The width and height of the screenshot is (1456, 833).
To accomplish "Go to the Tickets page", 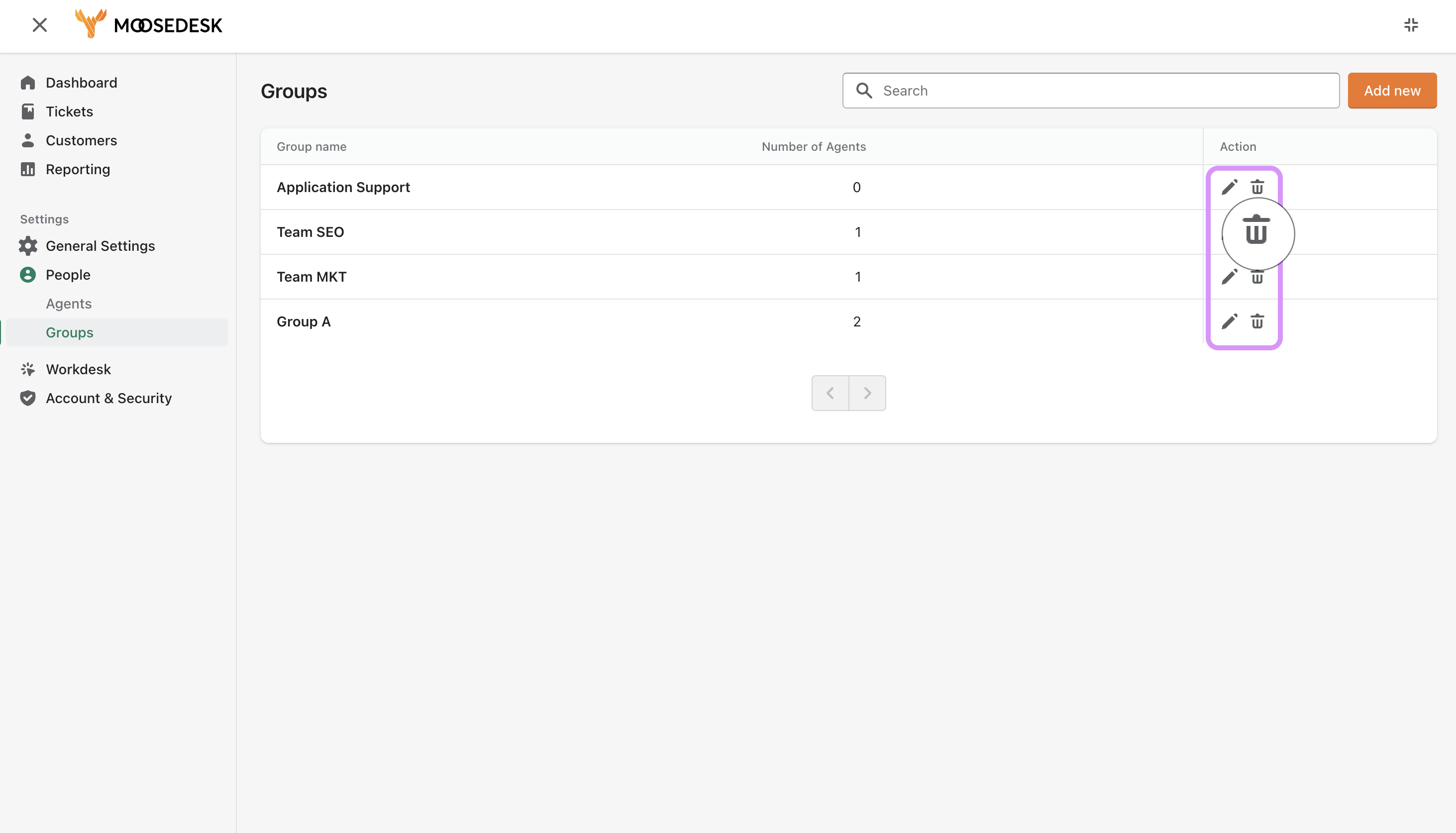I will point(69,111).
